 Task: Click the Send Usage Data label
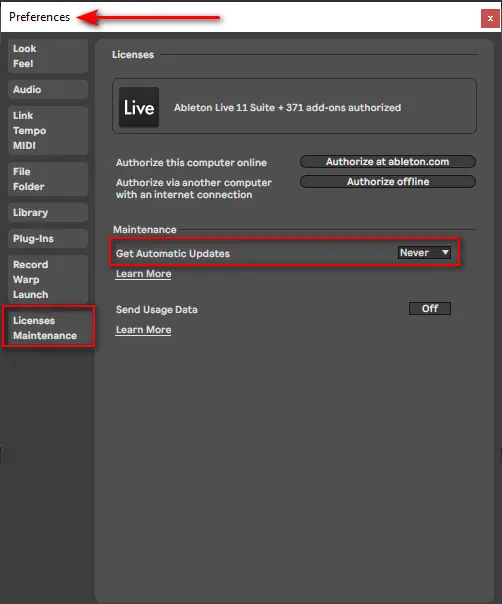(x=156, y=310)
